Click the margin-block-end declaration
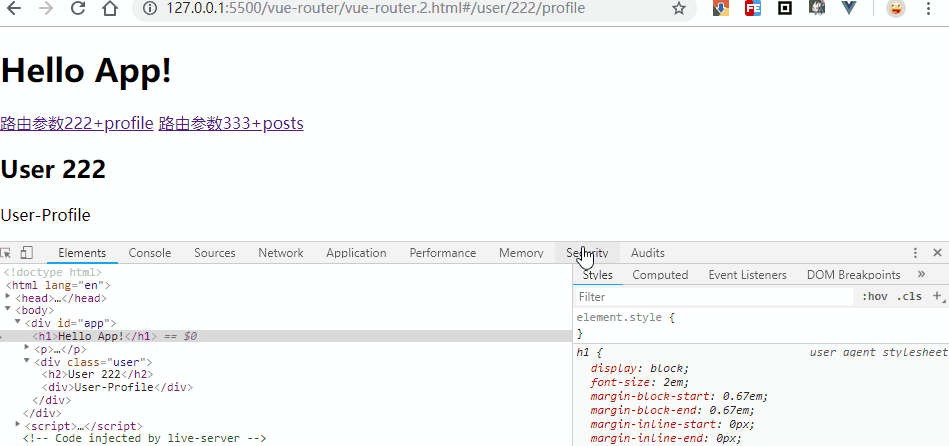 tap(673, 410)
